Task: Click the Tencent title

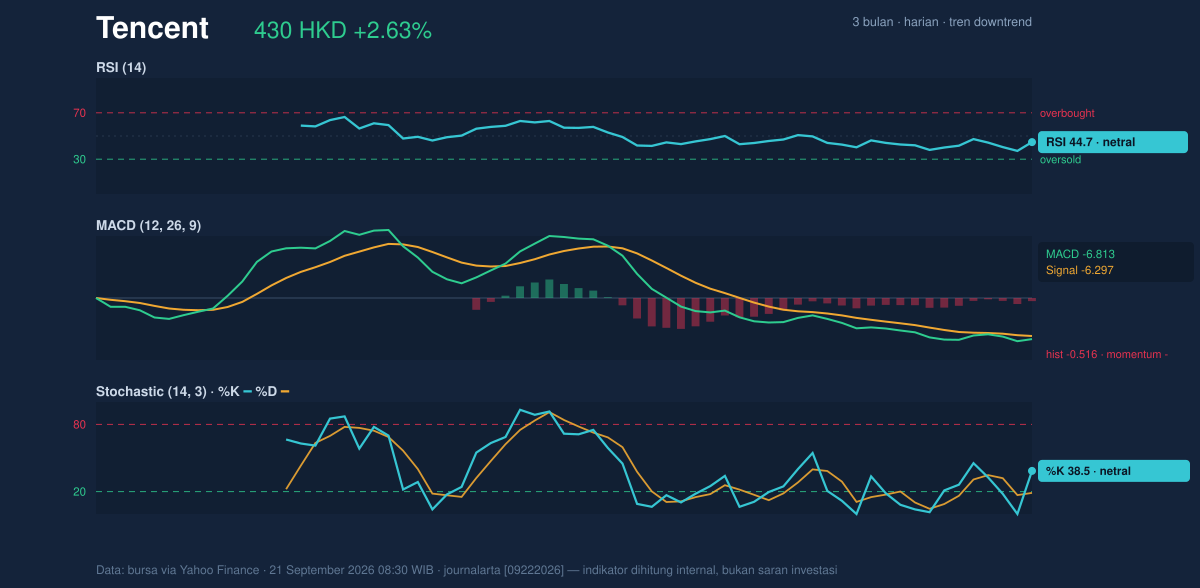Action: 152,28
